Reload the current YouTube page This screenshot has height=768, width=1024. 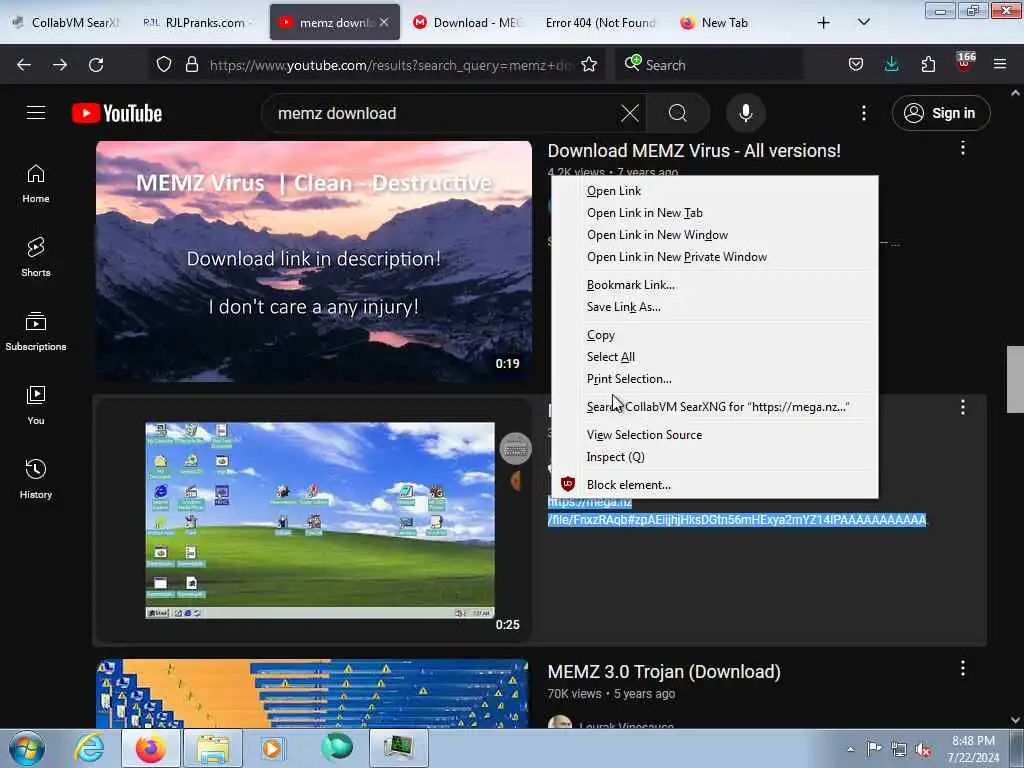point(96,65)
